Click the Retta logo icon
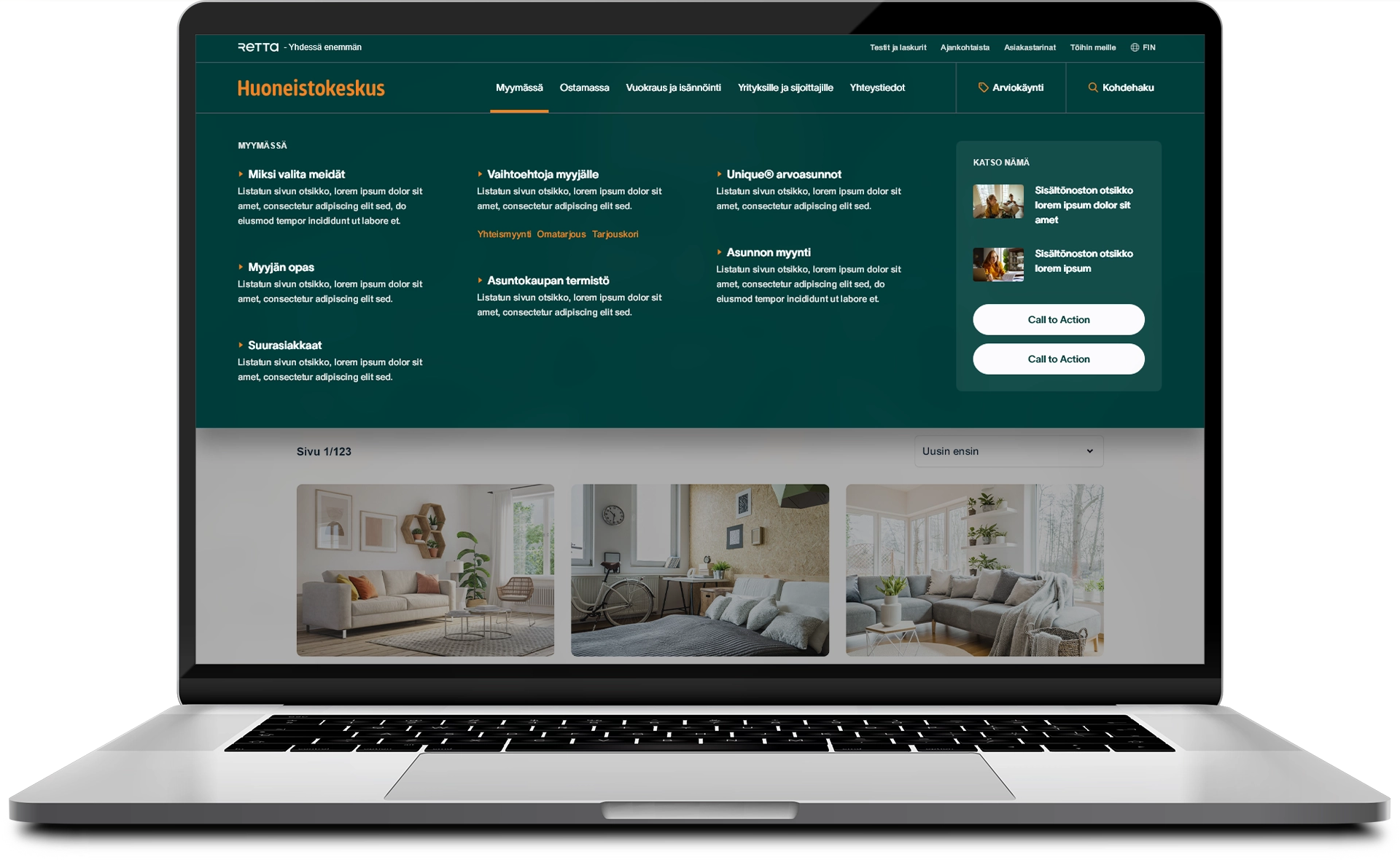Viewport: 1400px width, 860px height. point(257,47)
